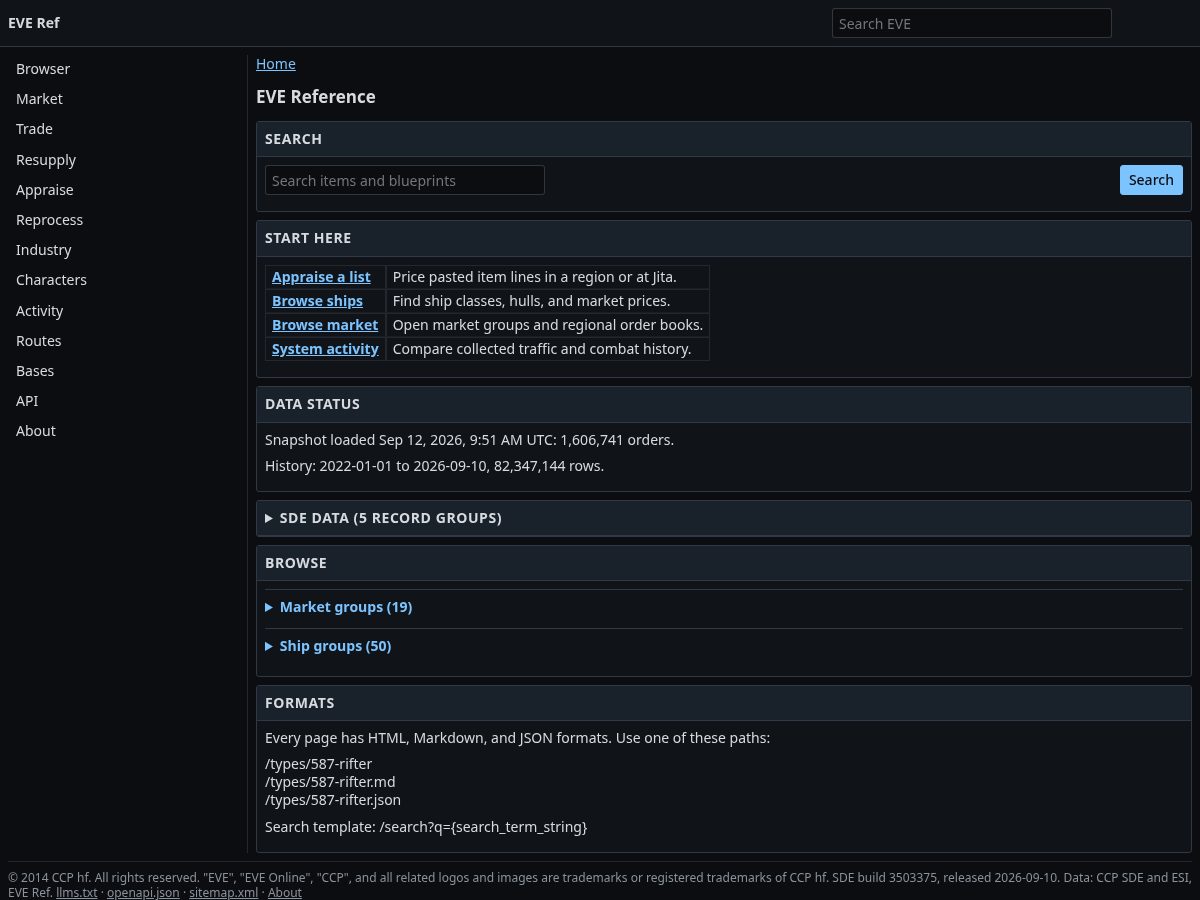Screen dimensions: 1200x900
Task: Click the Home breadcrumb link
Action: click(x=276, y=64)
